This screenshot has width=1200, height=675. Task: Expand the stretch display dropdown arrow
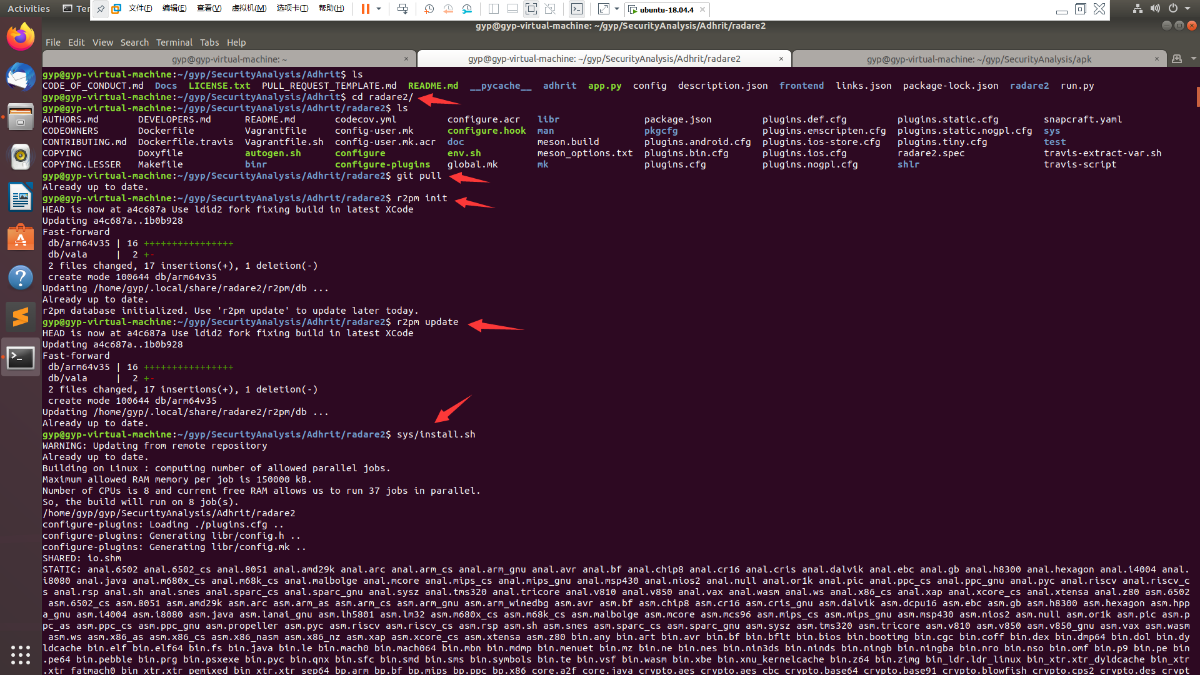[x=617, y=8]
